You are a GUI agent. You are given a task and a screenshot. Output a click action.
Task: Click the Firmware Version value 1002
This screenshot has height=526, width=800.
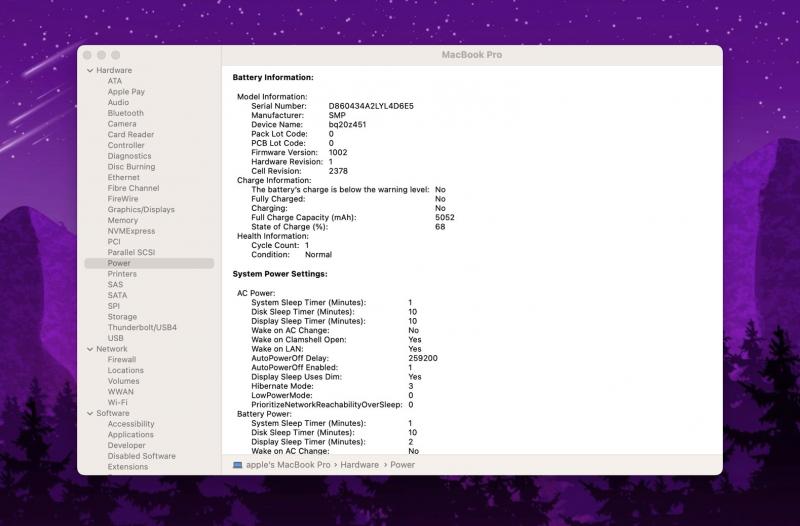tap(338, 153)
